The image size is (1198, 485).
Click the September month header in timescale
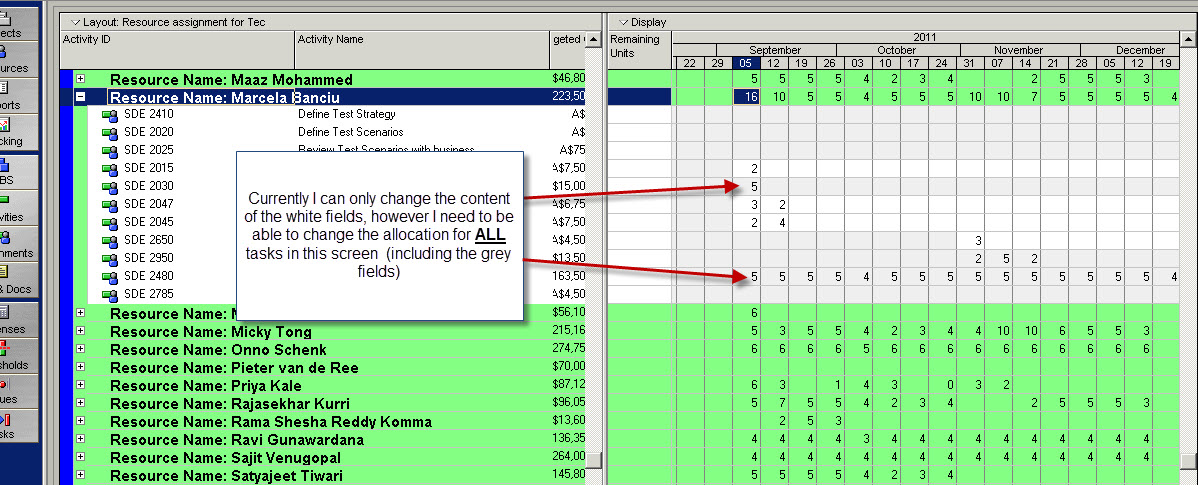pos(775,50)
